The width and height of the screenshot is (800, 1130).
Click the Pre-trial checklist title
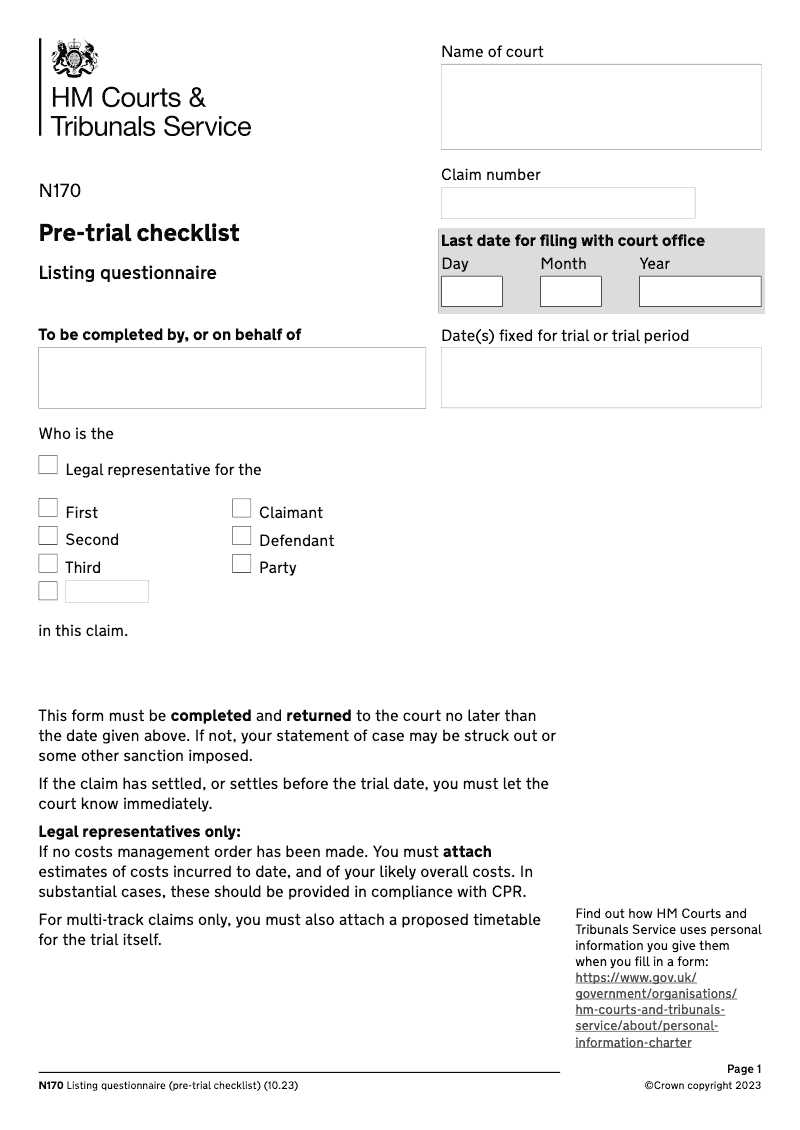pyautogui.click(x=139, y=233)
